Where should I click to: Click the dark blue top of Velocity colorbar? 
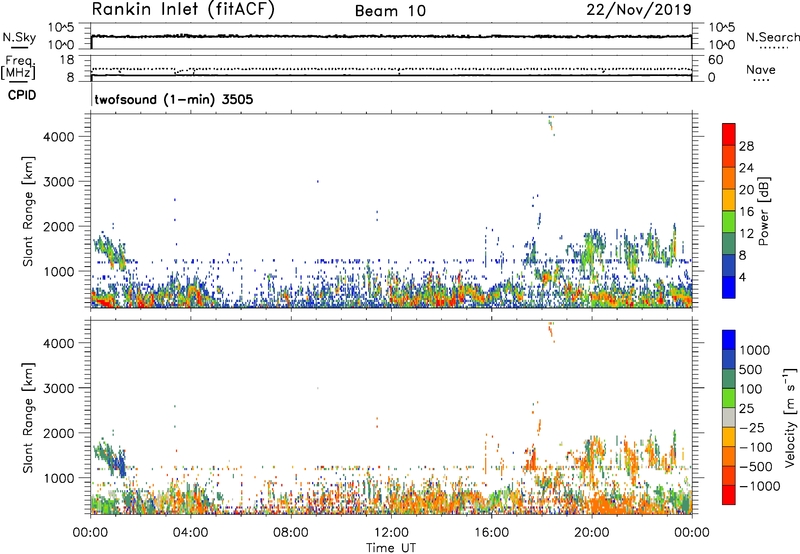coord(729,340)
